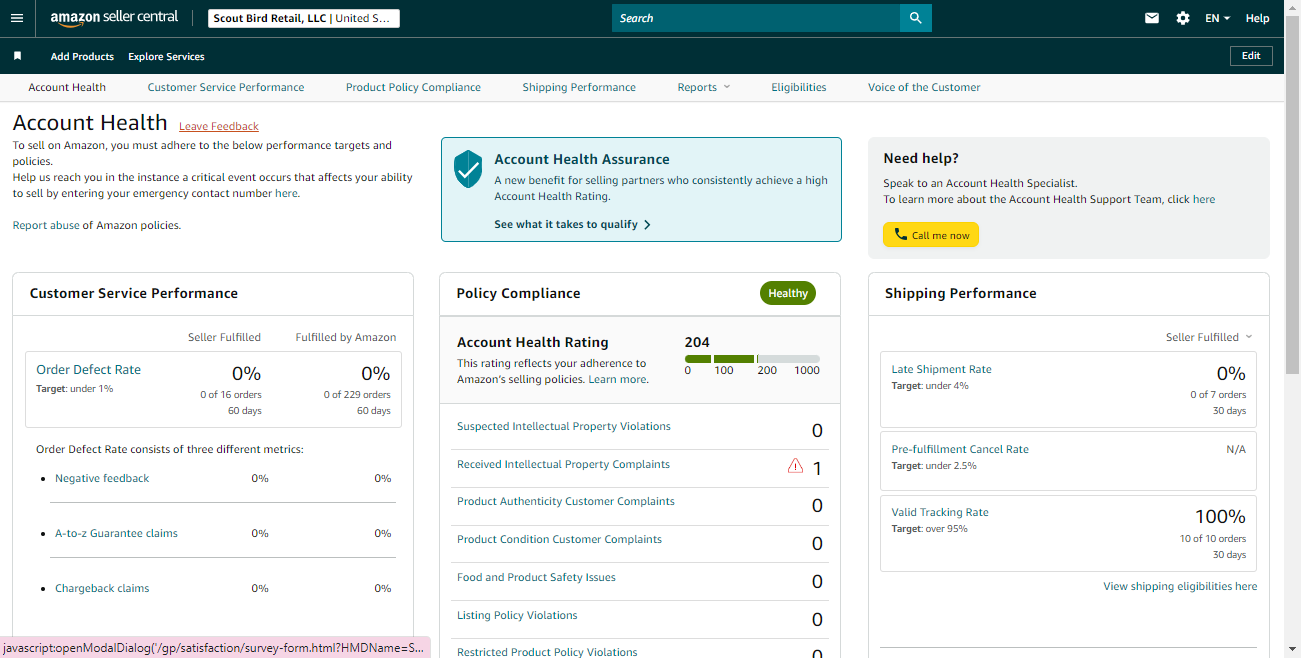This screenshot has height=658, width=1301.
Task: Open Customer Service Performance tab
Action: 226,87
